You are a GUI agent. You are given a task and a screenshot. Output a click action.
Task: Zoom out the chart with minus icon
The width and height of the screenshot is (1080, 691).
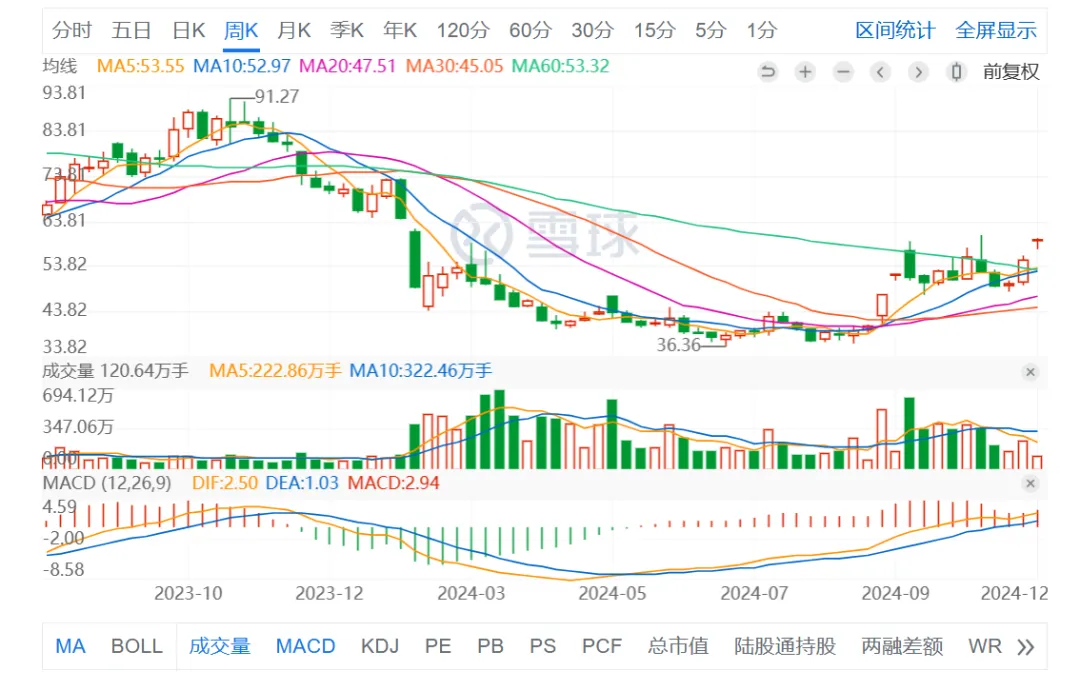coord(843,72)
